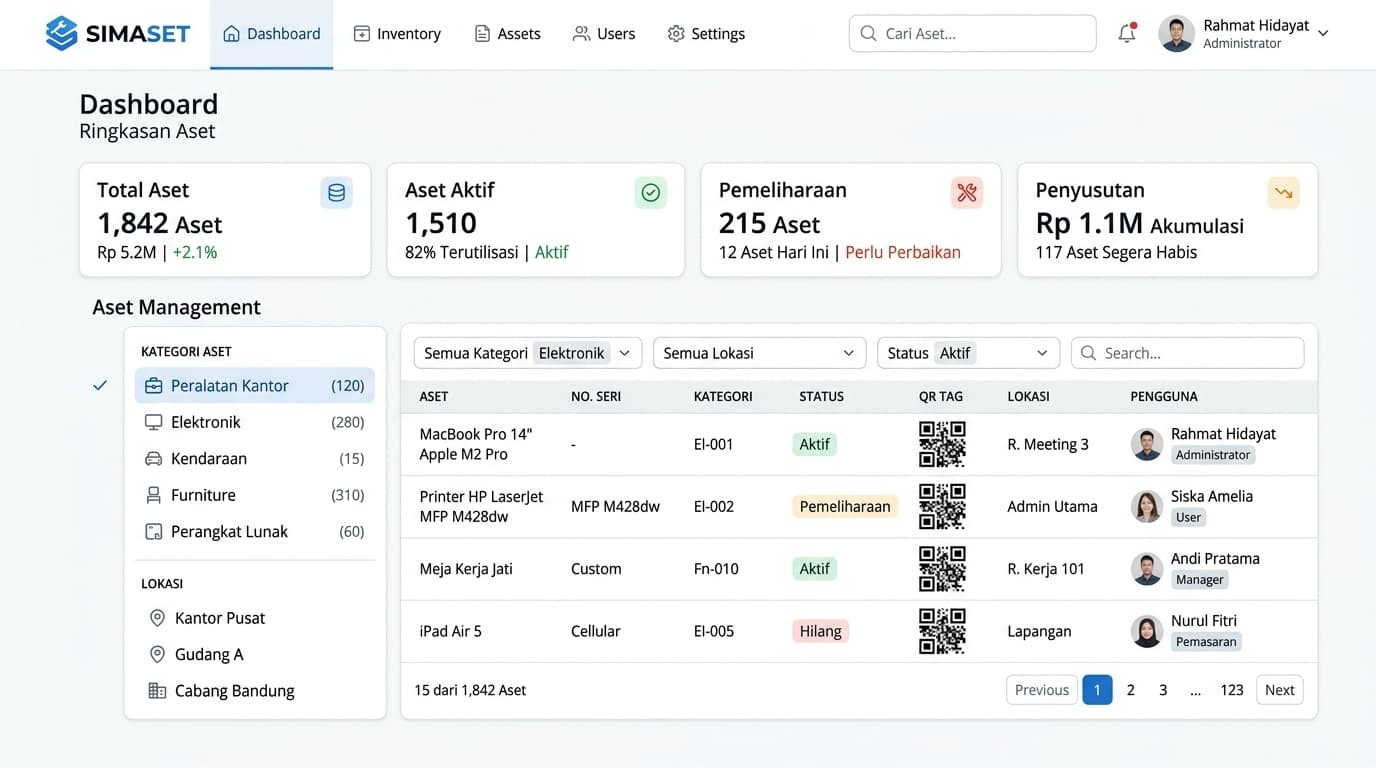Click the Previous pagination button
This screenshot has width=1376, height=768.
(x=1042, y=690)
